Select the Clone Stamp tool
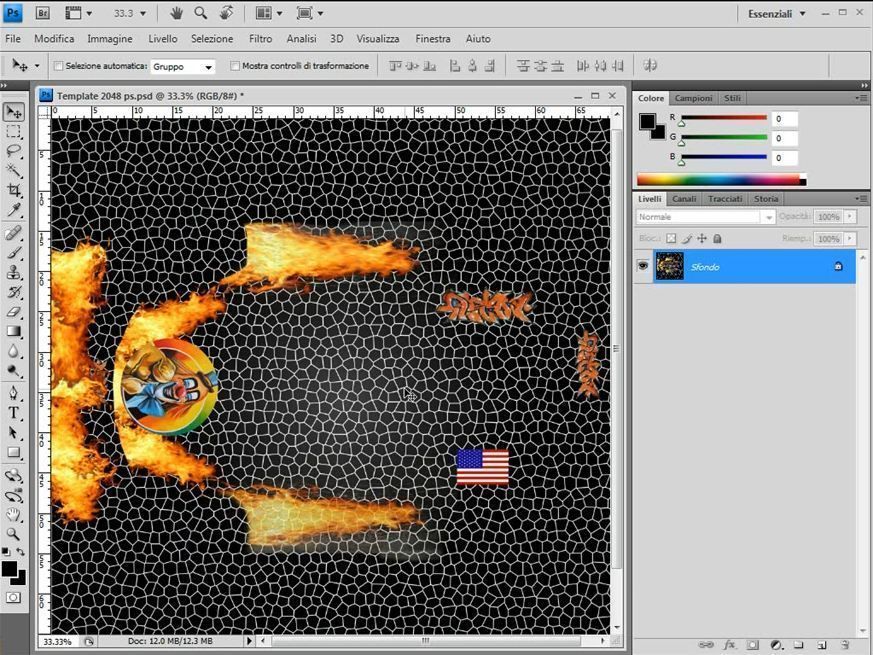Image resolution: width=873 pixels, height=655 pixels. tap(14, 272)
